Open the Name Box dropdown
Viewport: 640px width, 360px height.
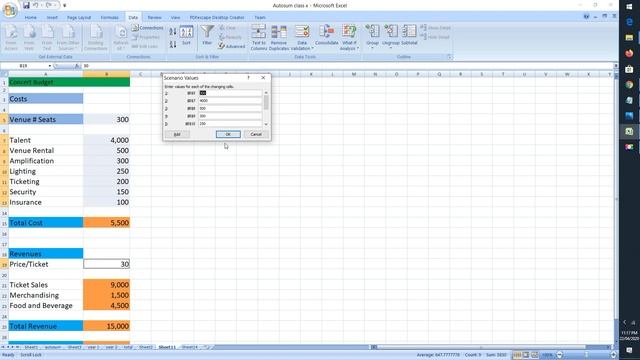(50, 66)
